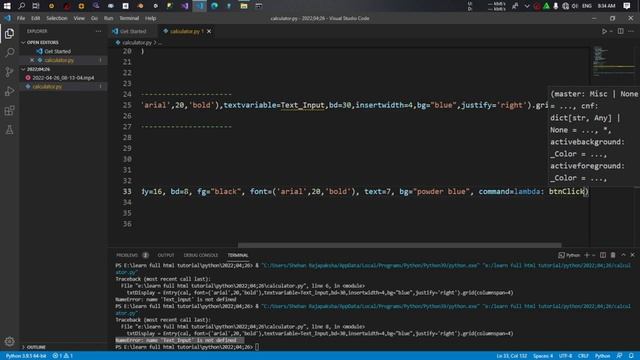The width and height of the screenshot is (640, 360).
Task: Run the Python file with play icon
Action: [604, 31]
